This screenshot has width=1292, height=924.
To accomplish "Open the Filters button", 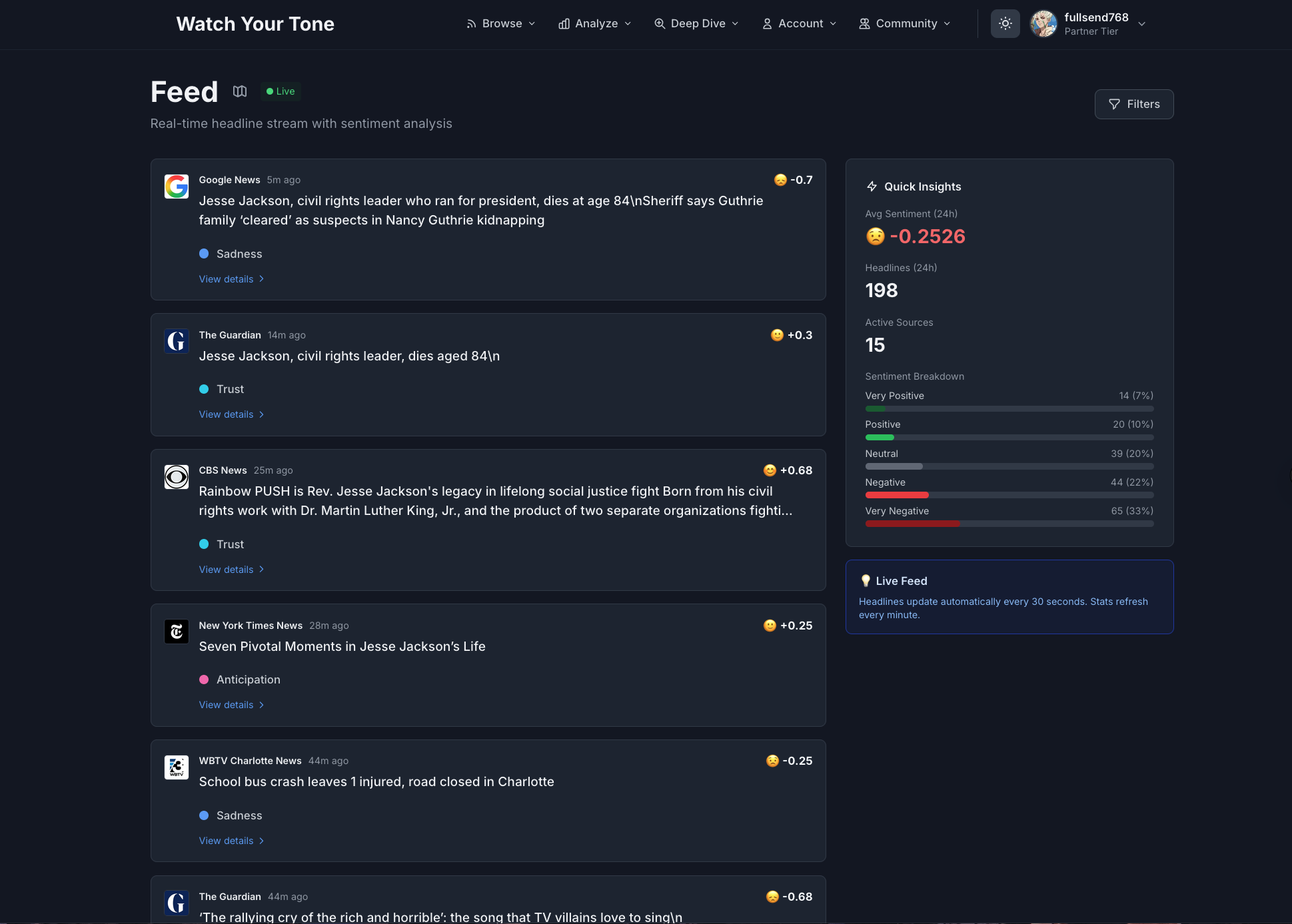I will [1133, 104].
